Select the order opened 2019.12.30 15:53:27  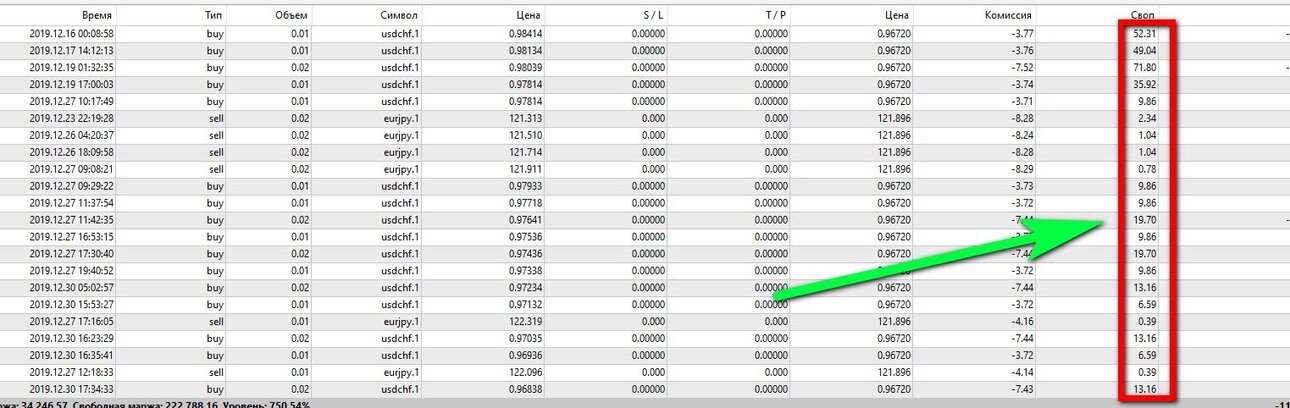point(645,306)
